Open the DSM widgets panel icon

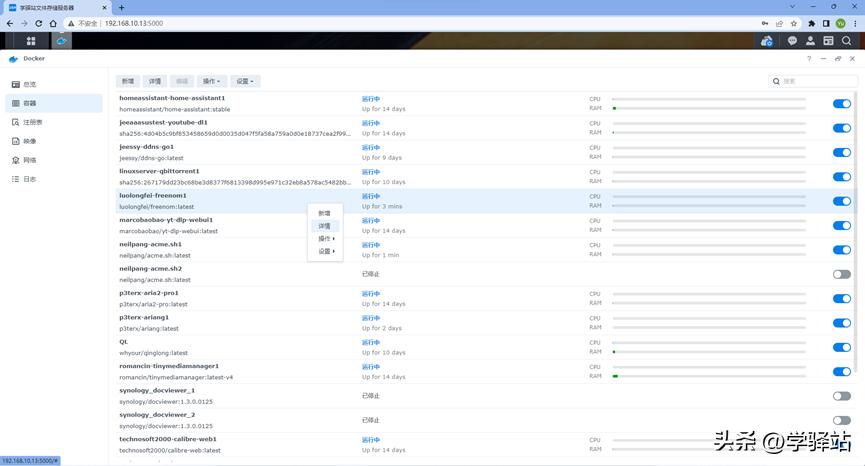point(828,41)
